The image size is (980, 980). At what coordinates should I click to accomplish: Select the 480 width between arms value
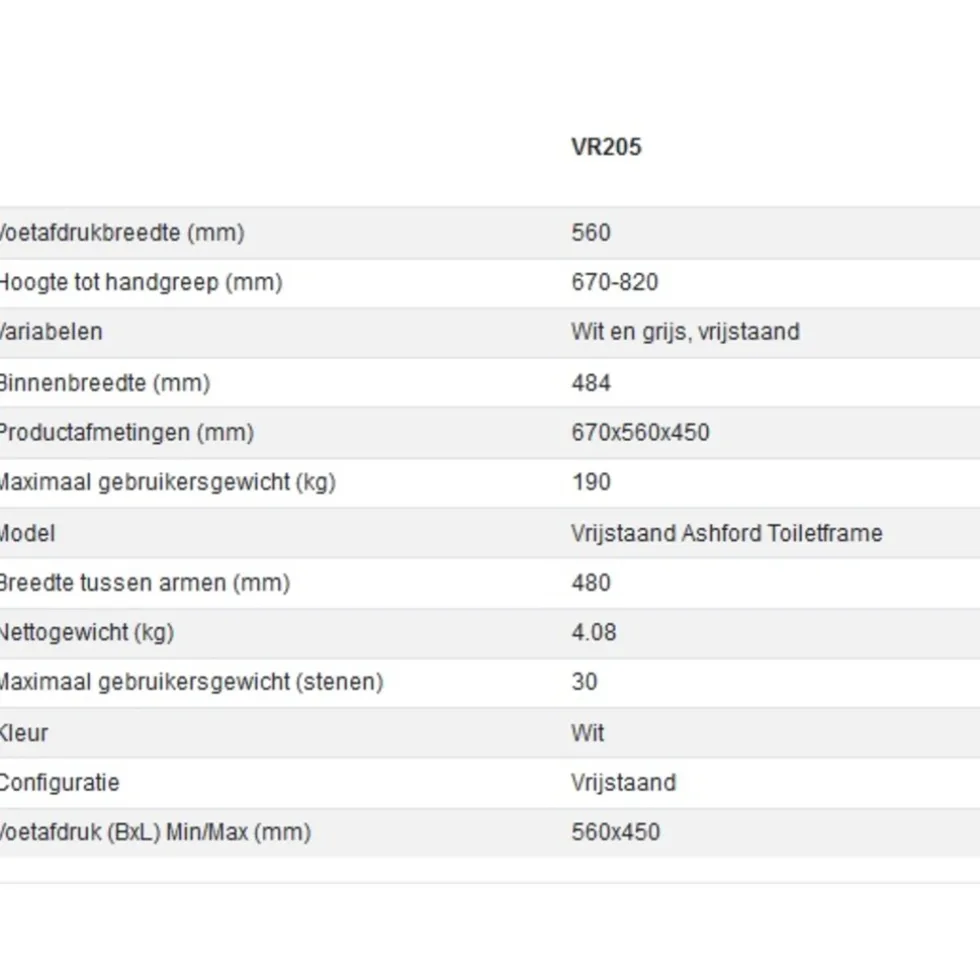point(591,583)
